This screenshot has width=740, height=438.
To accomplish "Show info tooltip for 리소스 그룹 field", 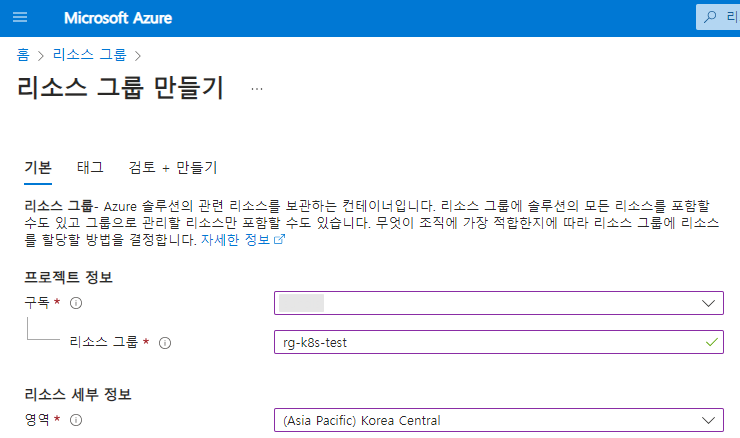I will (x=165, y=343).
